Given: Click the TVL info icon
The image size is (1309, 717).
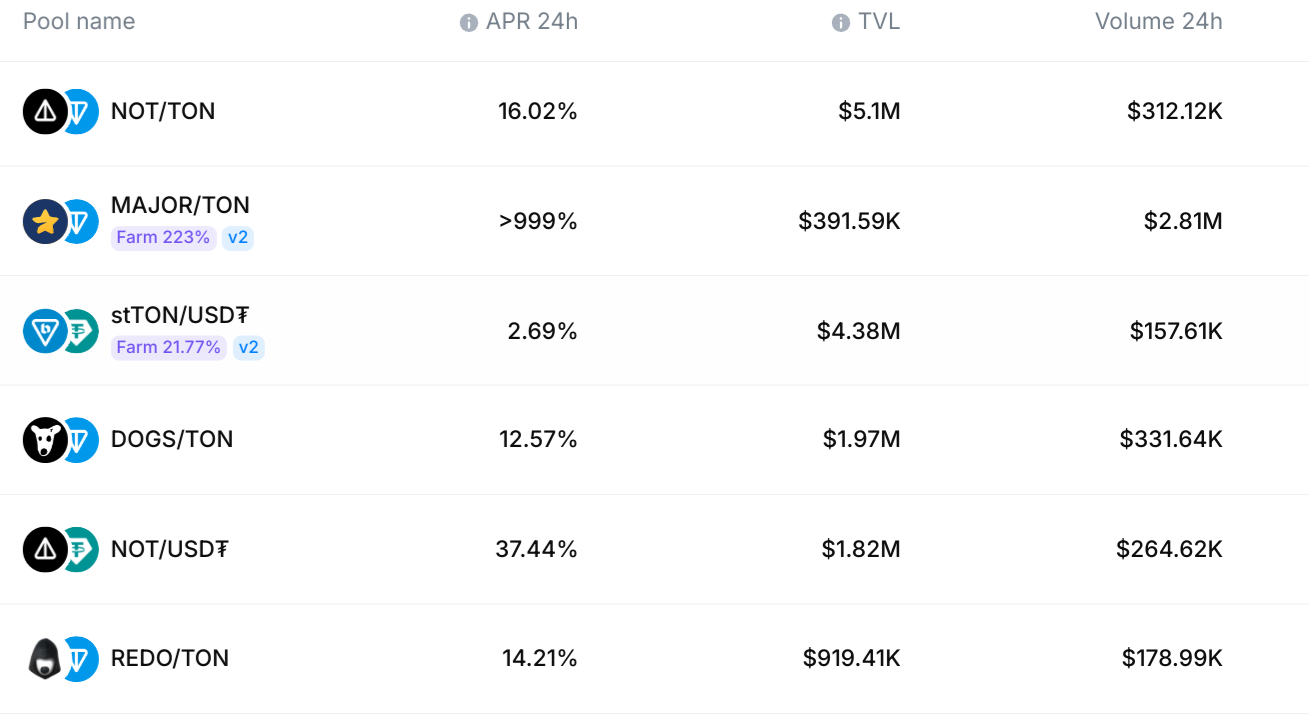Looking at the screenshot, I should [841, 23].
